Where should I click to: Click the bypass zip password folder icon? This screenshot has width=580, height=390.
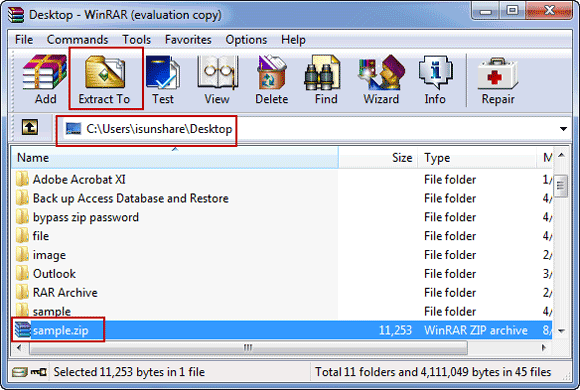click(22, 217)
